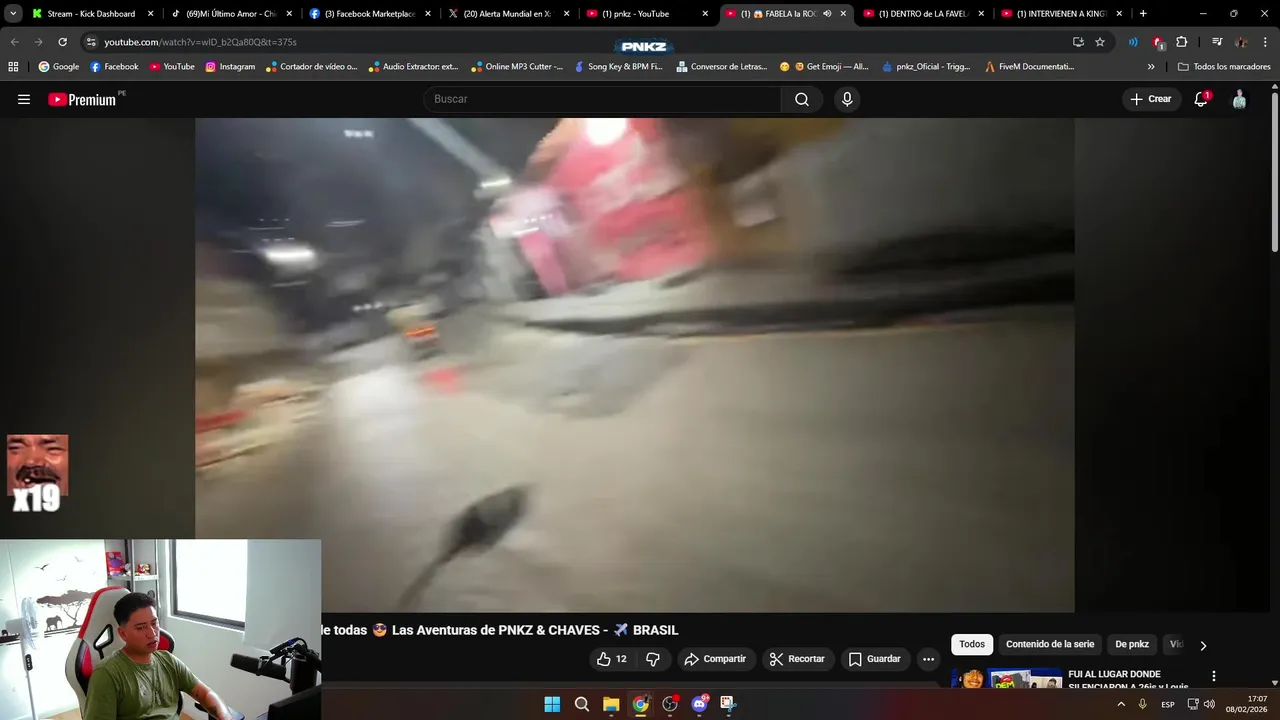The image size is (1280, 720).
Task: Open Song Key & BPM Finder bookmark
Action: (618, 67)
